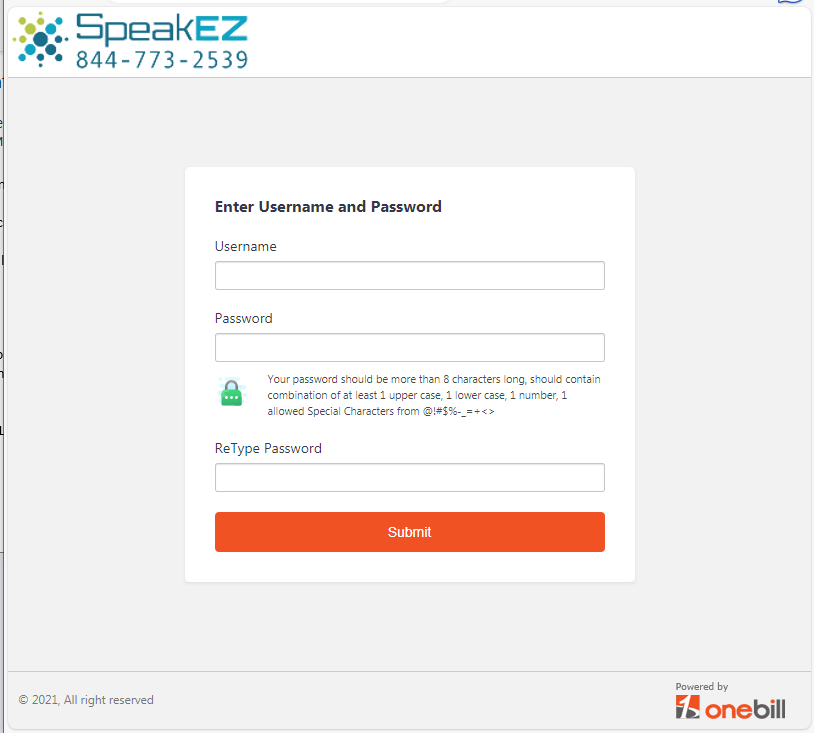Click the SpeakEZ dotted circle logo icon
814x733 pixels.
[40, 40]
